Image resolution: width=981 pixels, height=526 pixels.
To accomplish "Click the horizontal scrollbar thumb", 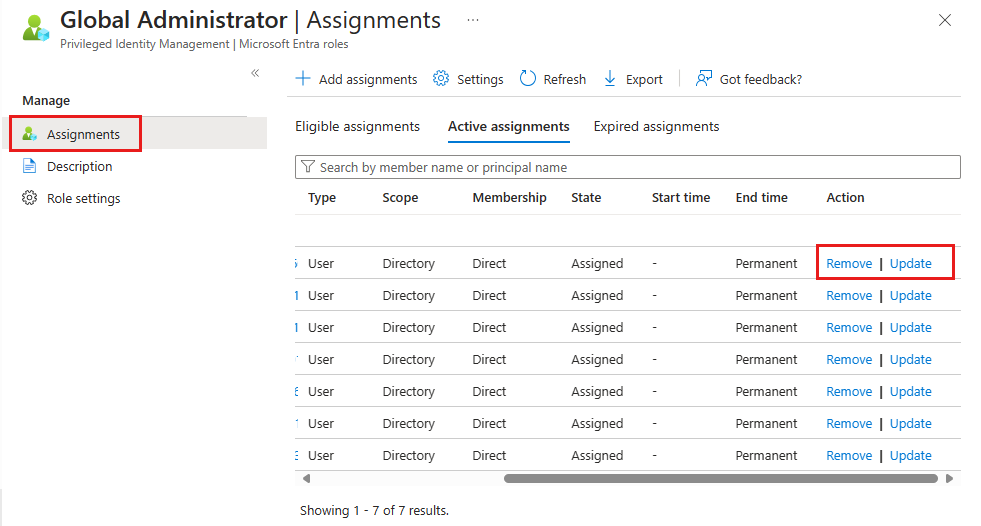I will click(x=720, y=479).
